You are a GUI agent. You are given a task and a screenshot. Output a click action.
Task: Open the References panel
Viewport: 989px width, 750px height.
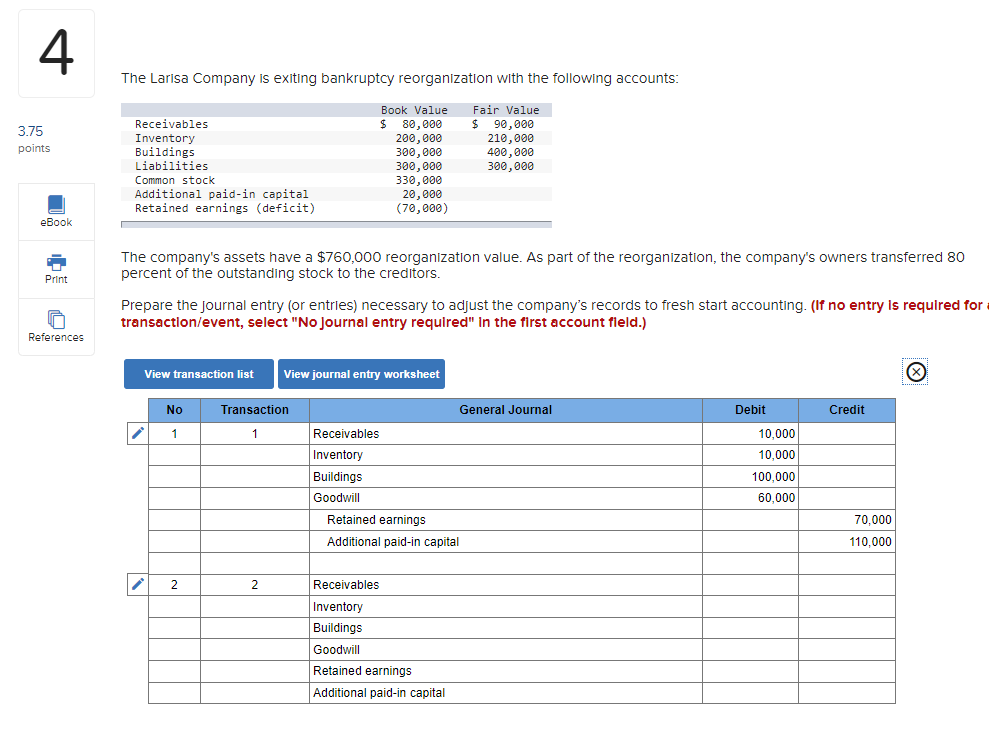(56, 326)
